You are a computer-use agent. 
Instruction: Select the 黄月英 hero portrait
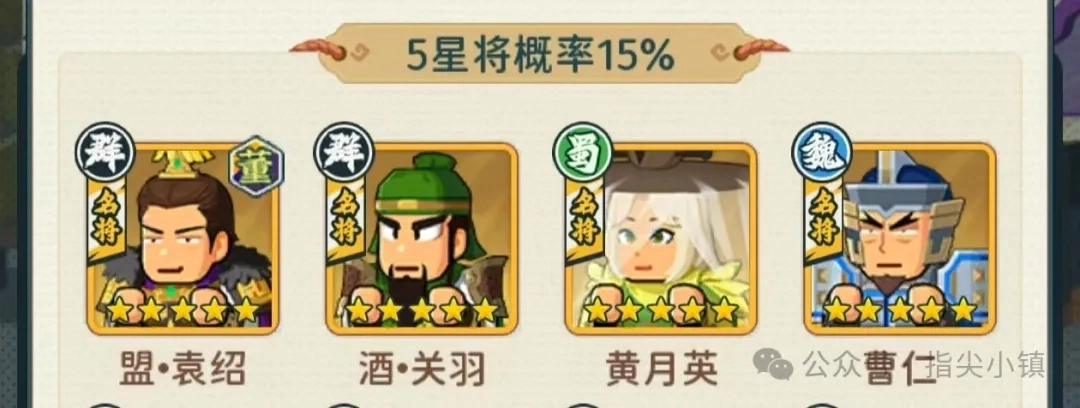661,239
